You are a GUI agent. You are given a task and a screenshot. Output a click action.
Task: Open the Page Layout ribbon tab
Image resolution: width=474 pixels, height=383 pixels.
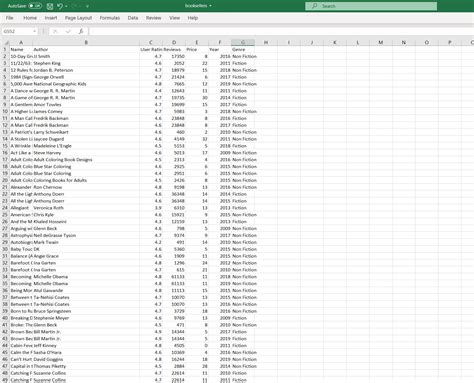[78, 18]
